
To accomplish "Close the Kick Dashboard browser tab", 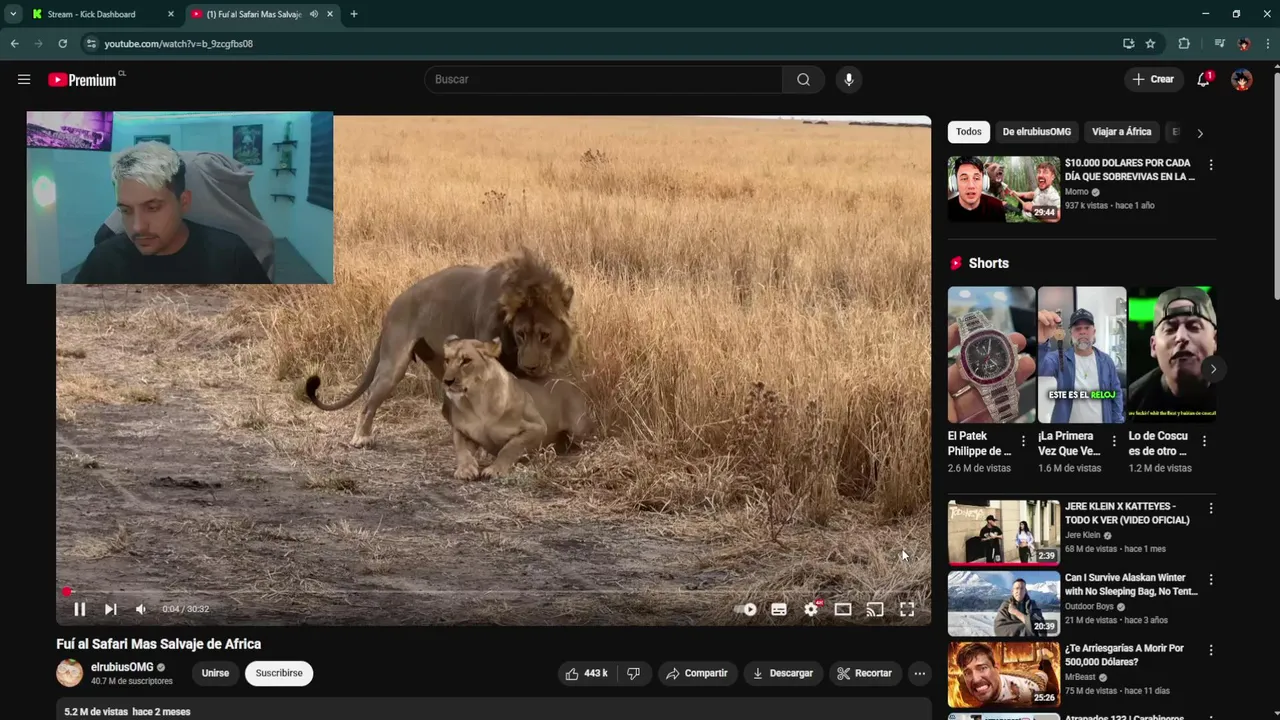I will click(170, 14).
